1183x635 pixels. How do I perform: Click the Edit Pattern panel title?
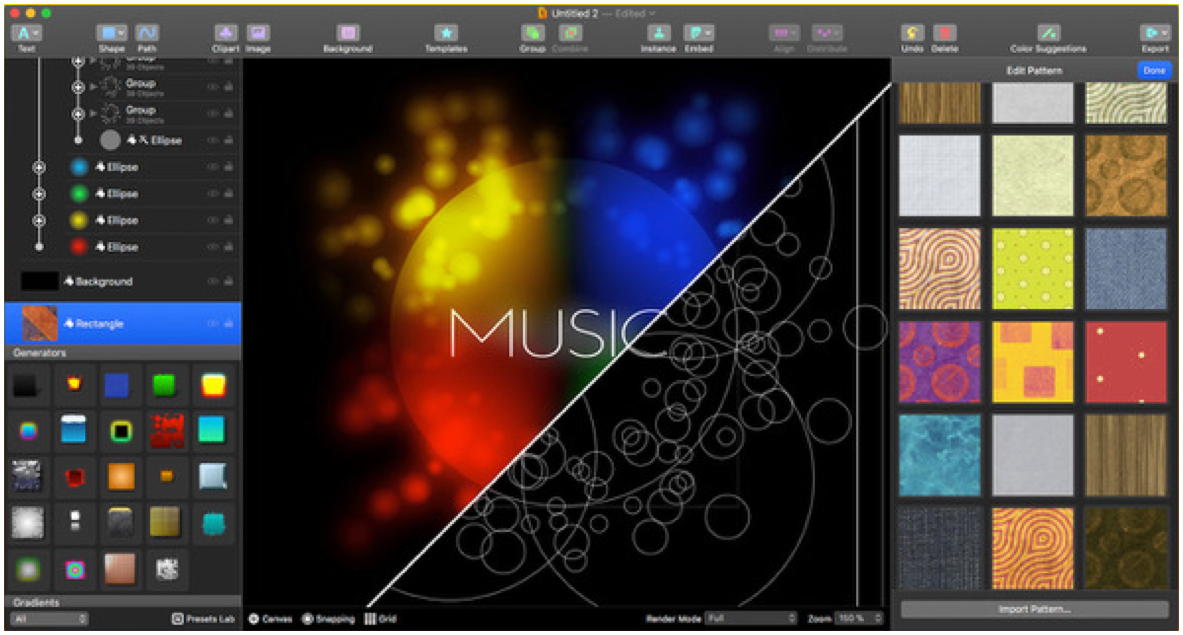(1034, 70)
